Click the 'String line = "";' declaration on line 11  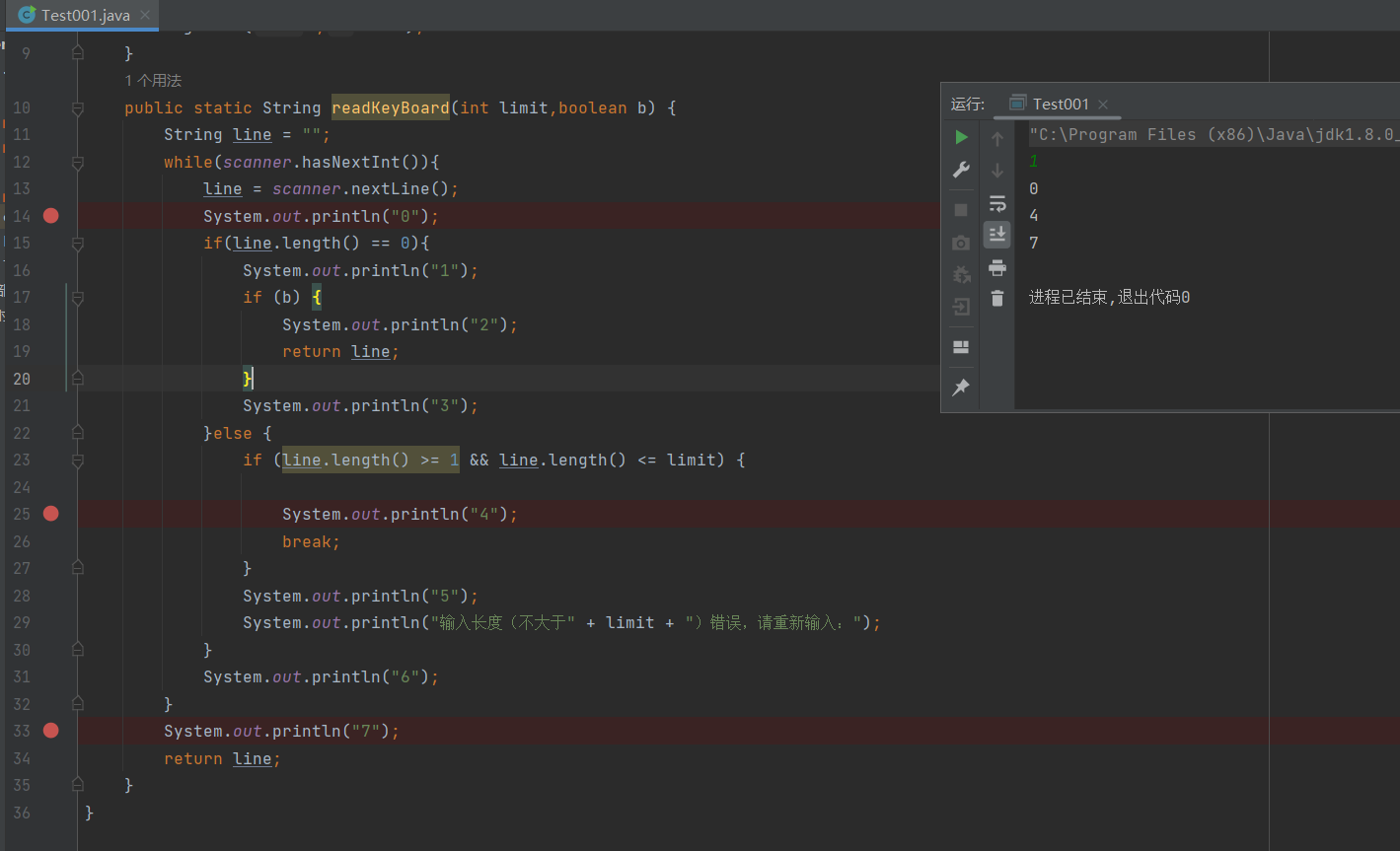coord(247,134)
